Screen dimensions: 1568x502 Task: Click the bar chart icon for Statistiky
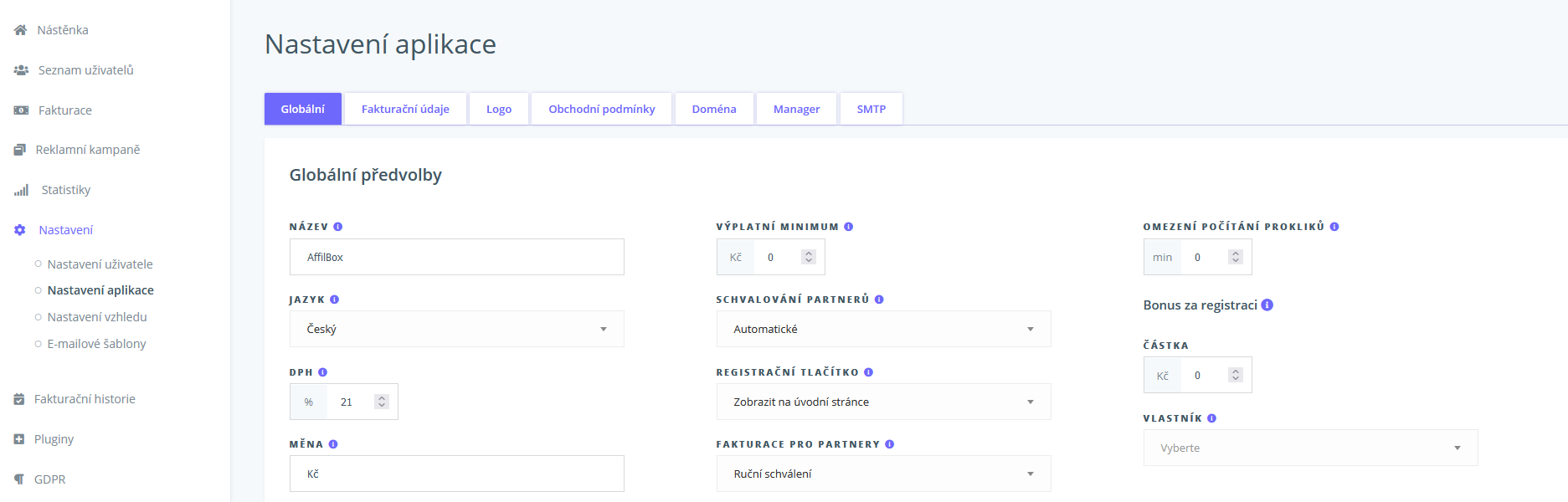point(21,190)
